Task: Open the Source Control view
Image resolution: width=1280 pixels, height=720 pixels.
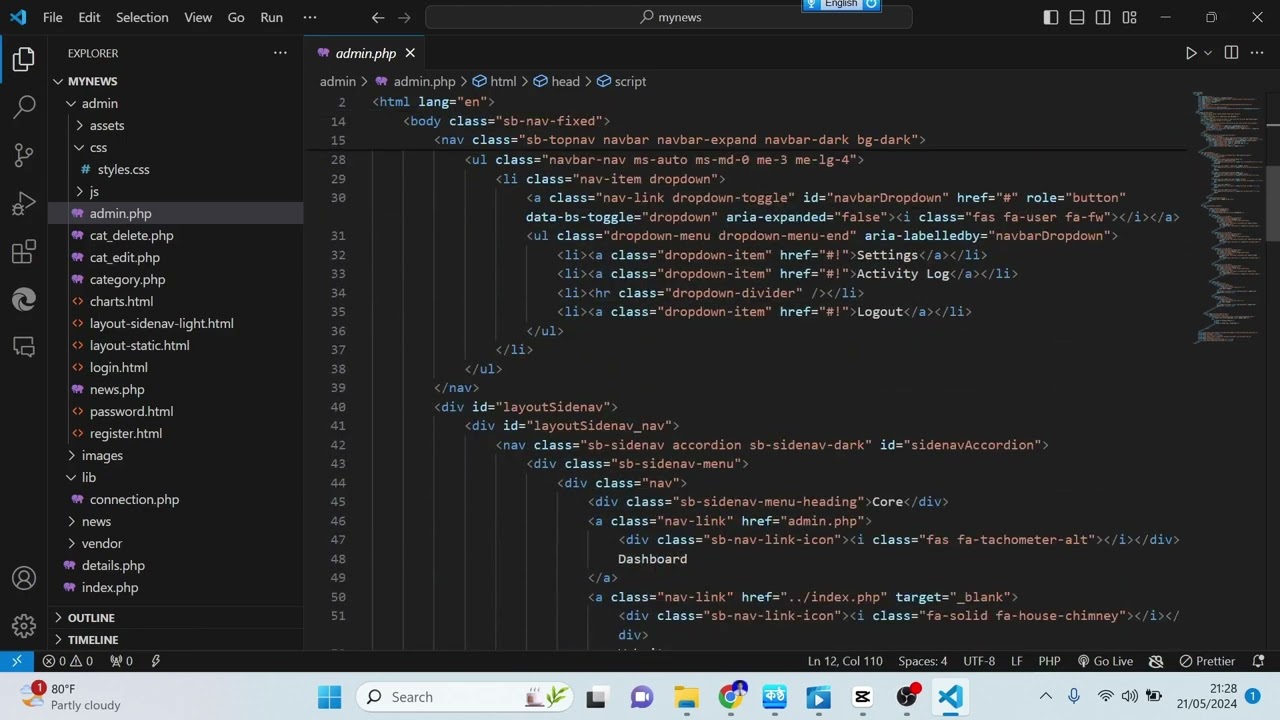Action: pos(24,155)
